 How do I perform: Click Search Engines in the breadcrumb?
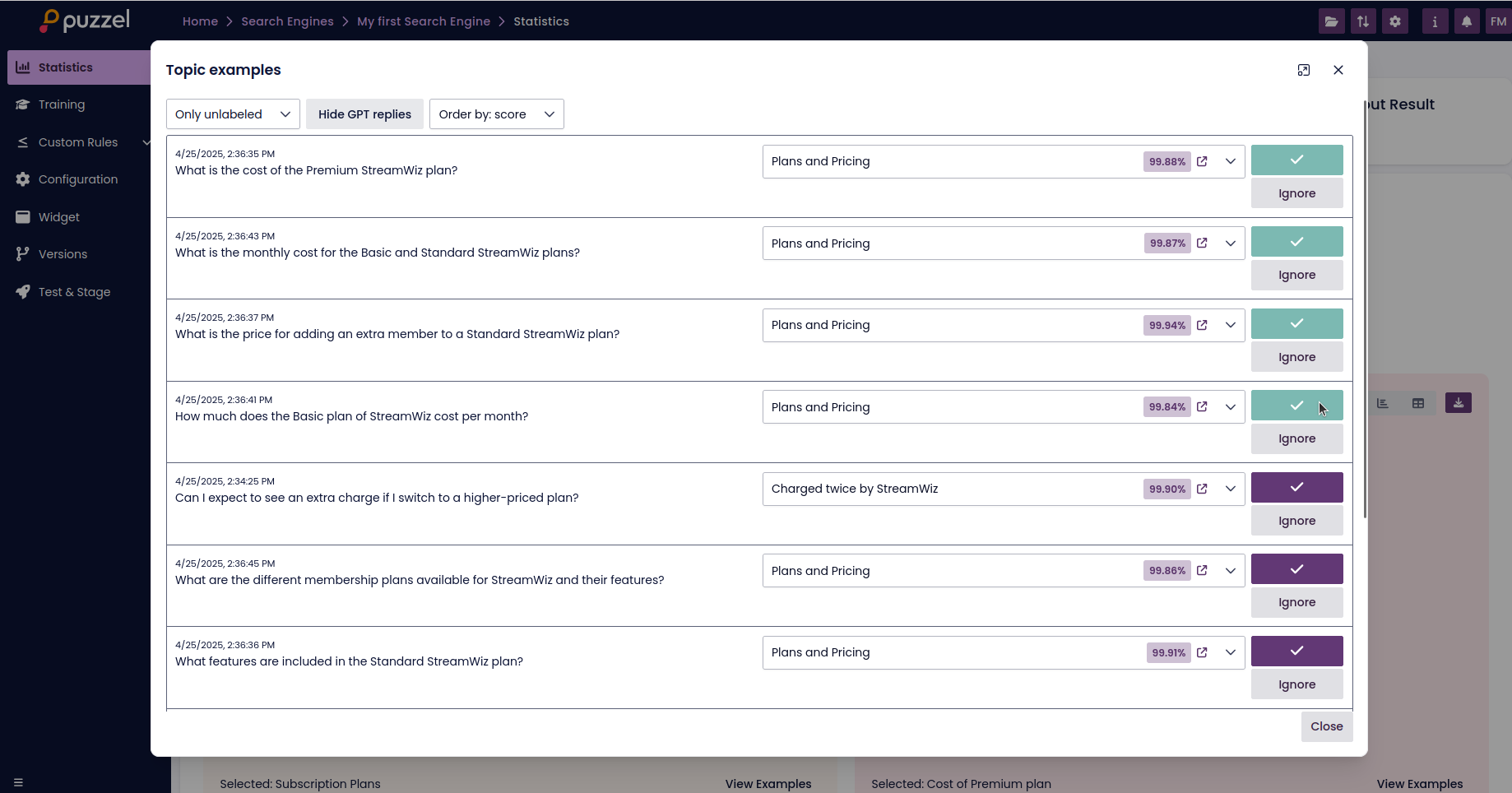tap(287, 21)
